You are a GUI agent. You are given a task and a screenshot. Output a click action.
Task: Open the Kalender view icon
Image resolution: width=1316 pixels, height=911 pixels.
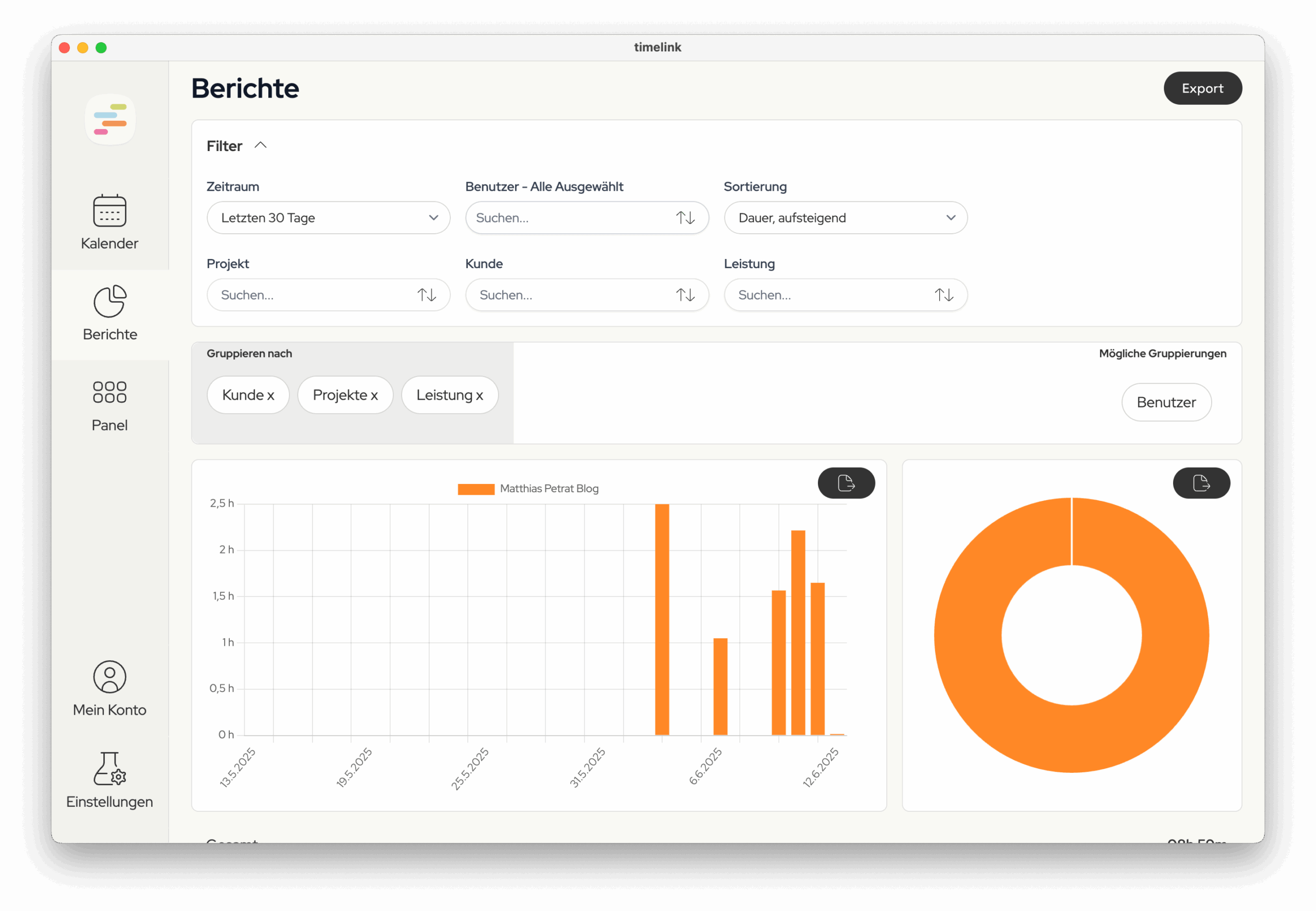(x=109, y=211)
